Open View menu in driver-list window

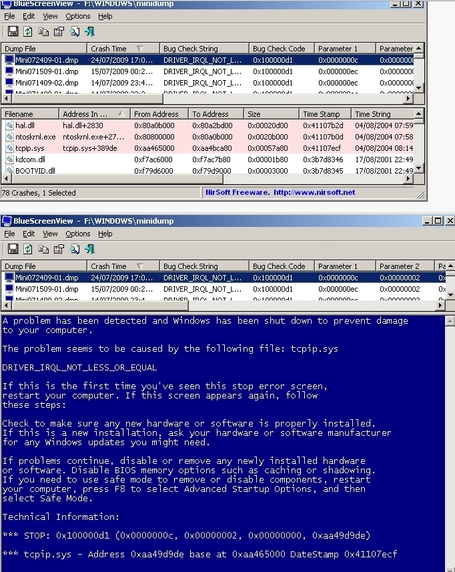(x=50, y=16)
